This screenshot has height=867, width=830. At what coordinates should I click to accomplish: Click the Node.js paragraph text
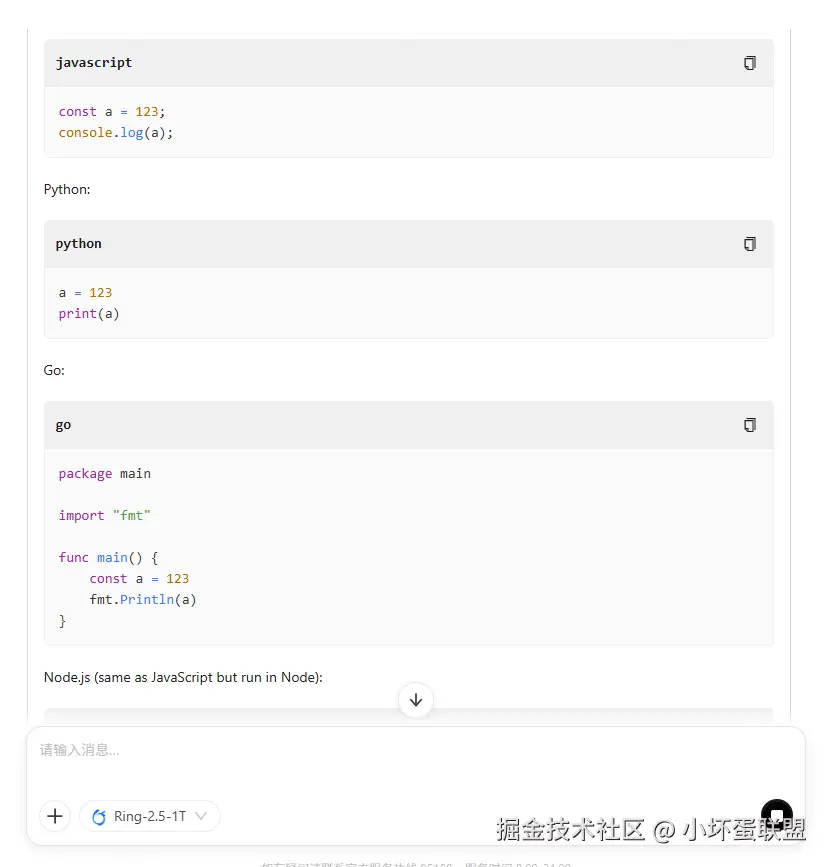click(183, 677)
